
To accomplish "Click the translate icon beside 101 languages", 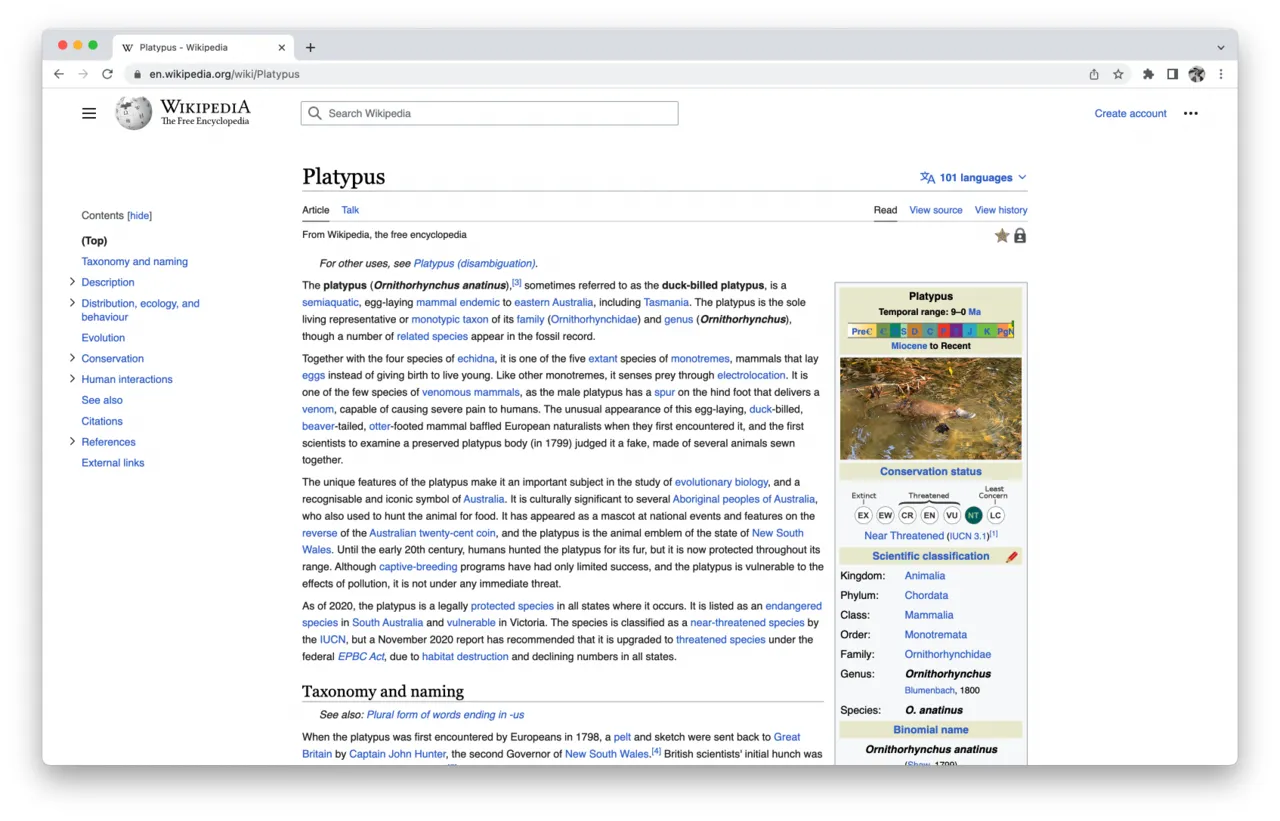I will coord(927,178).
